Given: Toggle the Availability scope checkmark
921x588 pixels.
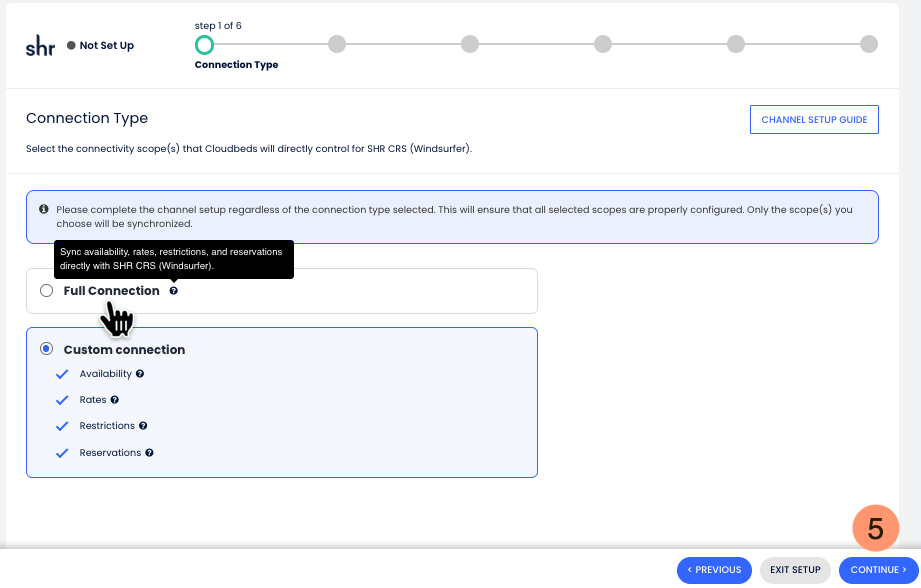Looking at the screenshot, I should pos(60,374).
